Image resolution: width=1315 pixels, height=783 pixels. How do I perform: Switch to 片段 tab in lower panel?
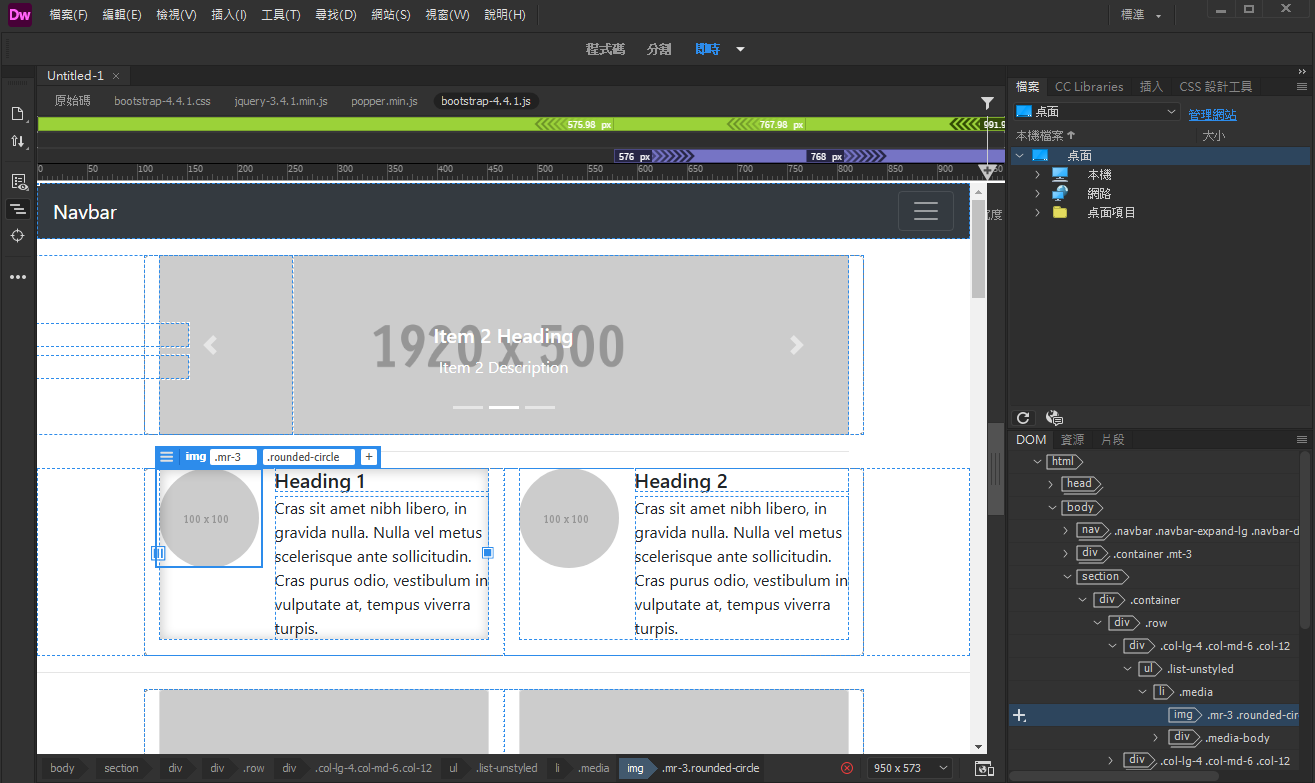pos(1112,440)
